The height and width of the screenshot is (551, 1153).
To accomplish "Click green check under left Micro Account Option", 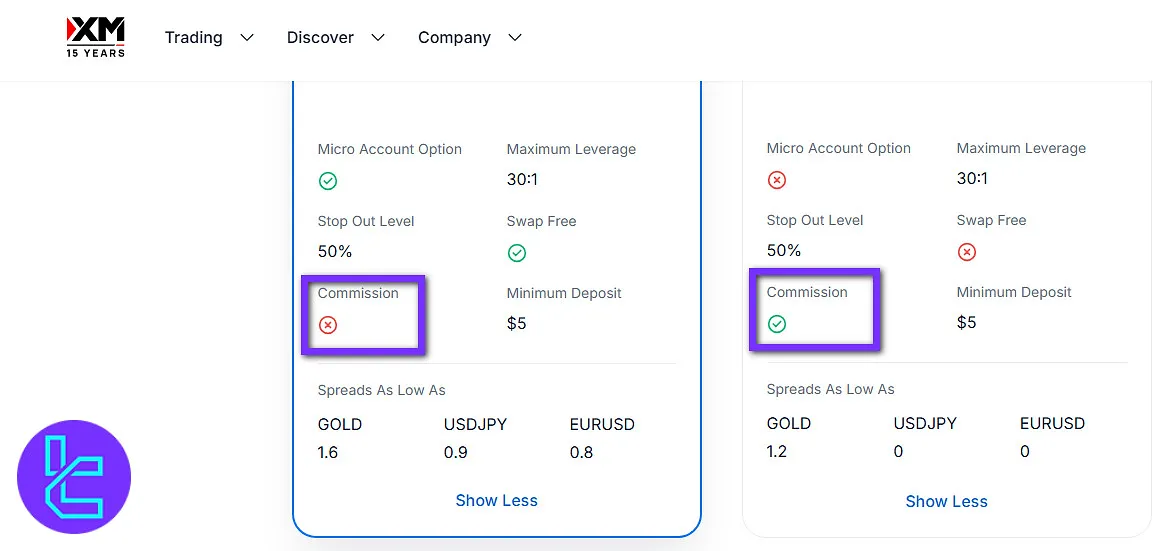I will click(x=328, y=181).
